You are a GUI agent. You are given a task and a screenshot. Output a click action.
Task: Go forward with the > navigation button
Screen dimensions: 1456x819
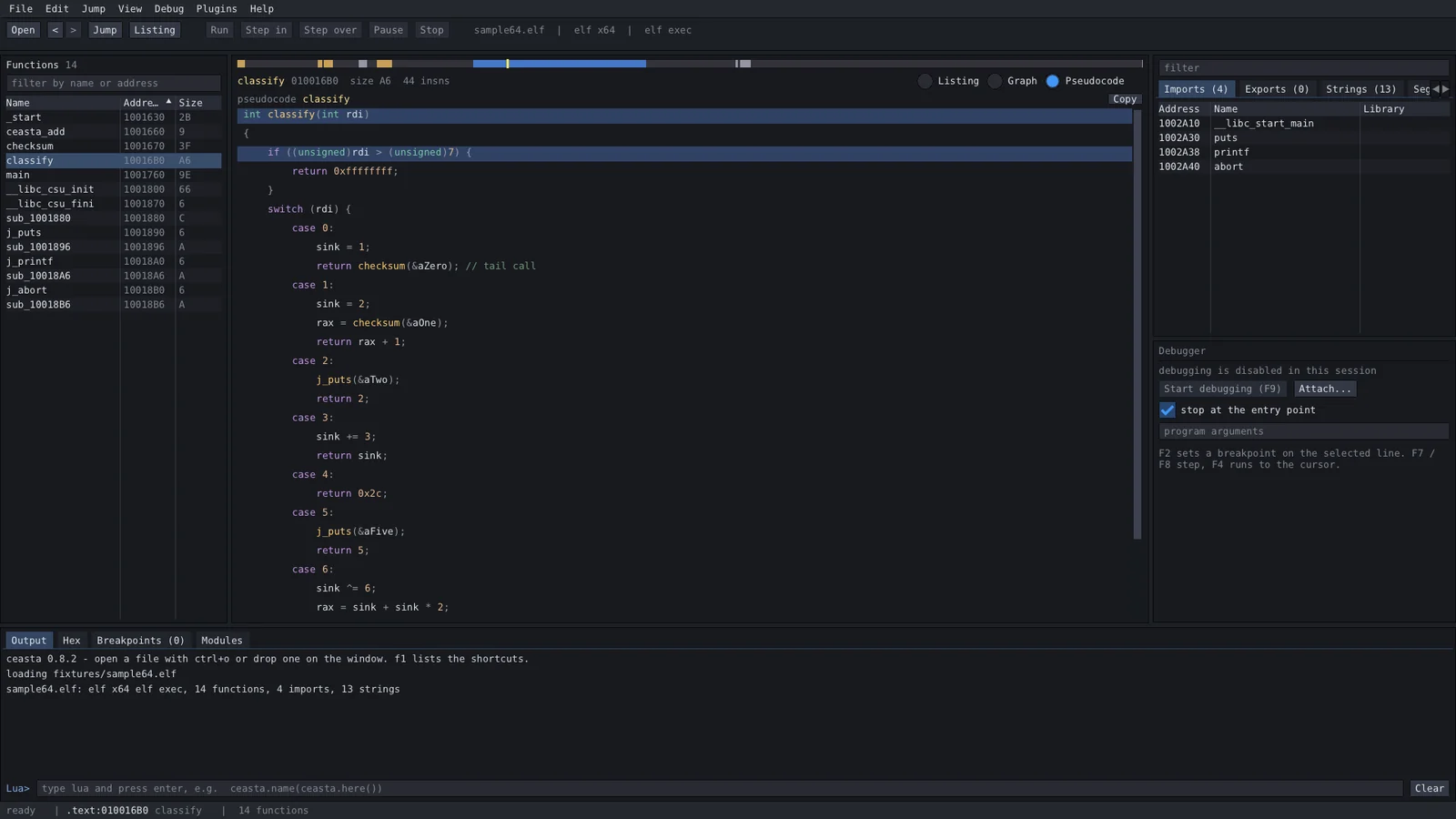[x=73, y=30]
